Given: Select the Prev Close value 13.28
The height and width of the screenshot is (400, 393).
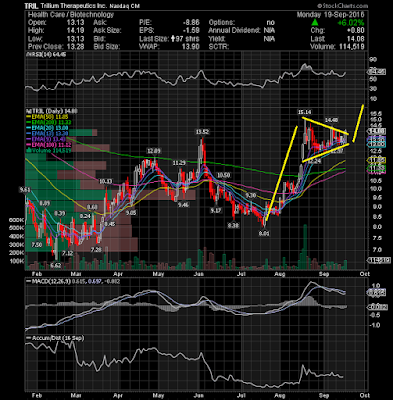Looking at the screenshot, I should point(75,47).
